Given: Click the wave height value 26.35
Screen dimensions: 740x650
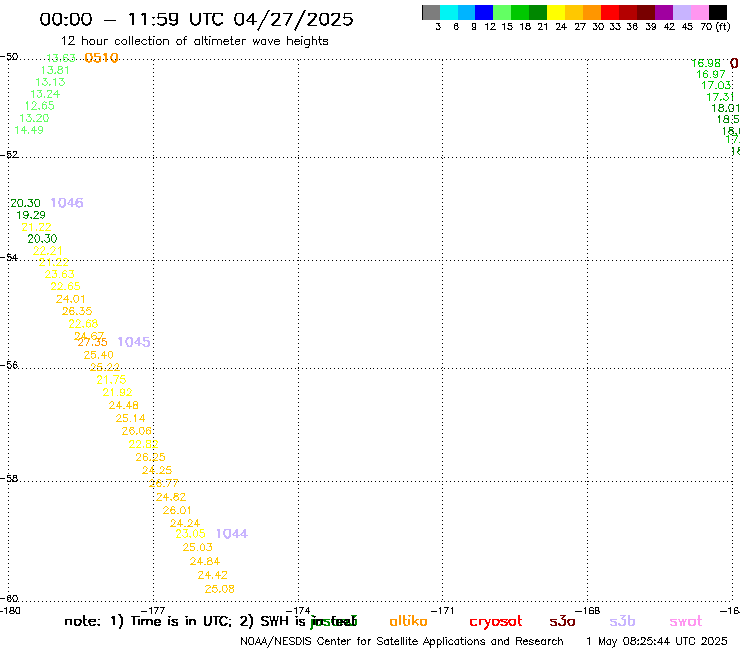Looking at the screenshot, I should coord(77,311).
